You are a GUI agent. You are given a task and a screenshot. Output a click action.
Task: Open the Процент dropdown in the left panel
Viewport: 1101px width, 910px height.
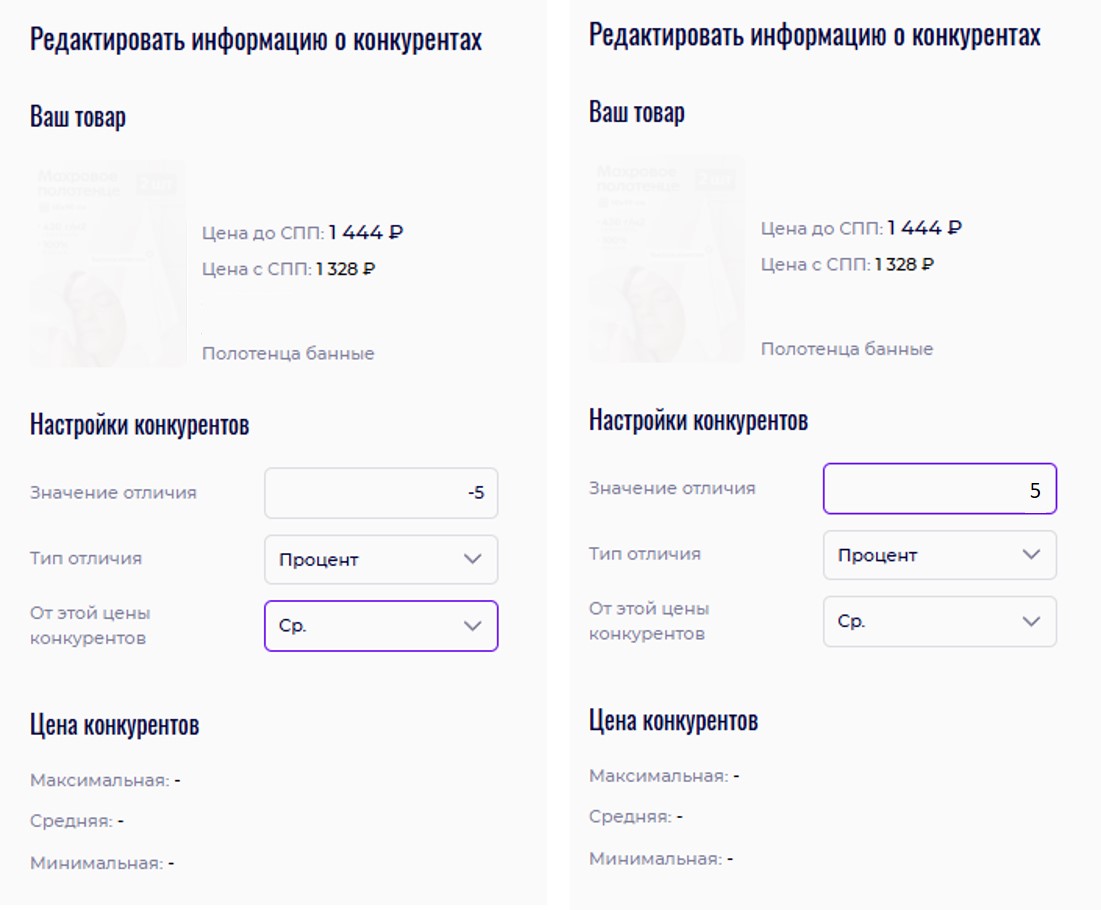[x=381, y=560]
